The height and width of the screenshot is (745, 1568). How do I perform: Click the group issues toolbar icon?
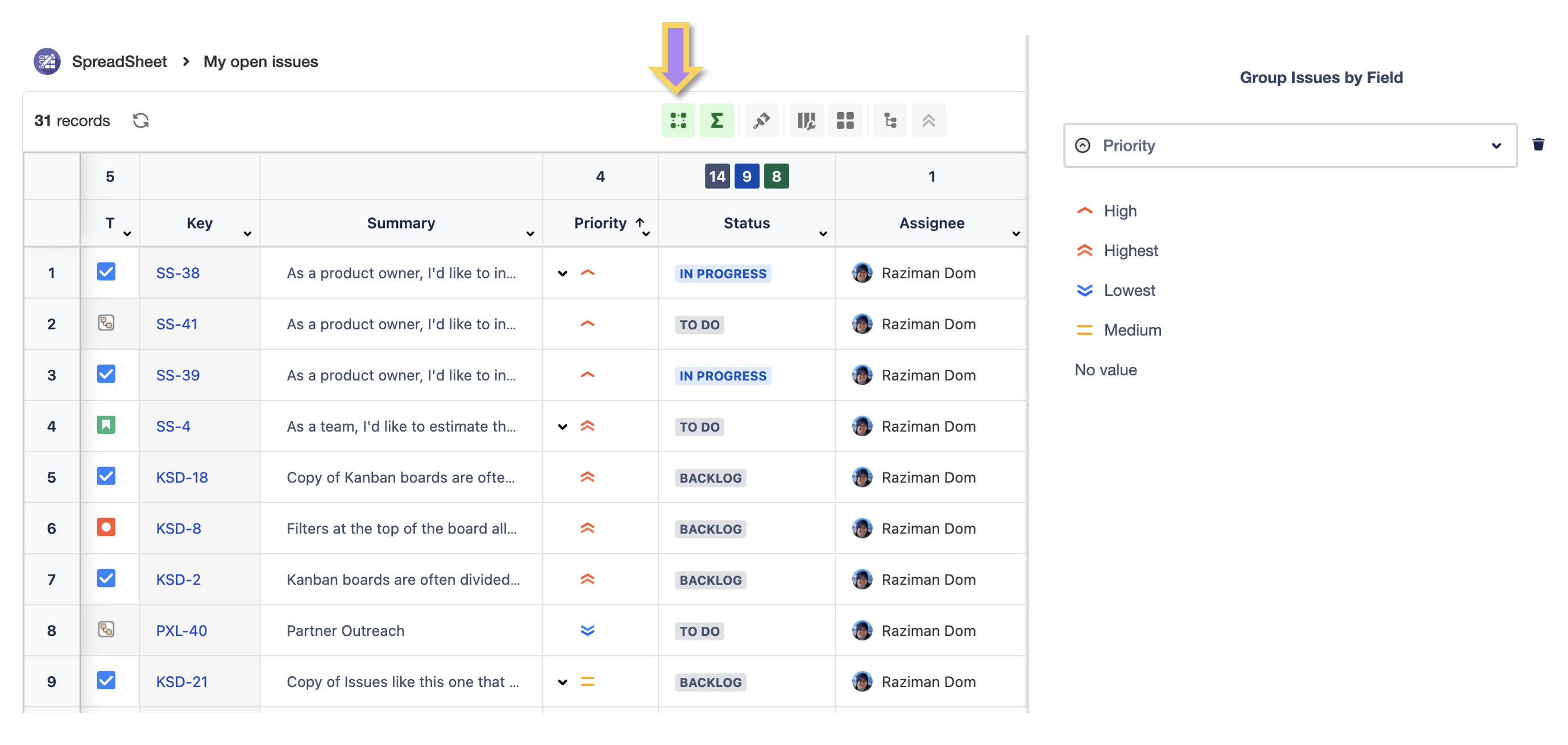tap(678, 121)
